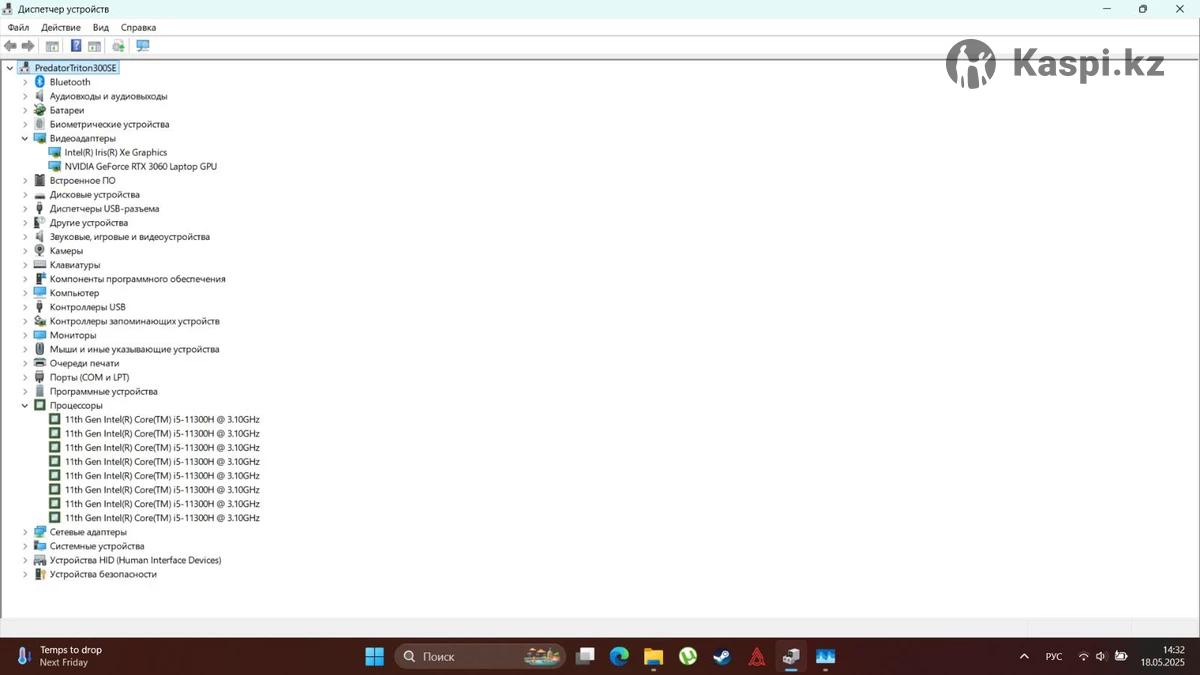Click the Forward arrow in the toolbar
This screenshot has height=675, width=1200.
point(28,46)
